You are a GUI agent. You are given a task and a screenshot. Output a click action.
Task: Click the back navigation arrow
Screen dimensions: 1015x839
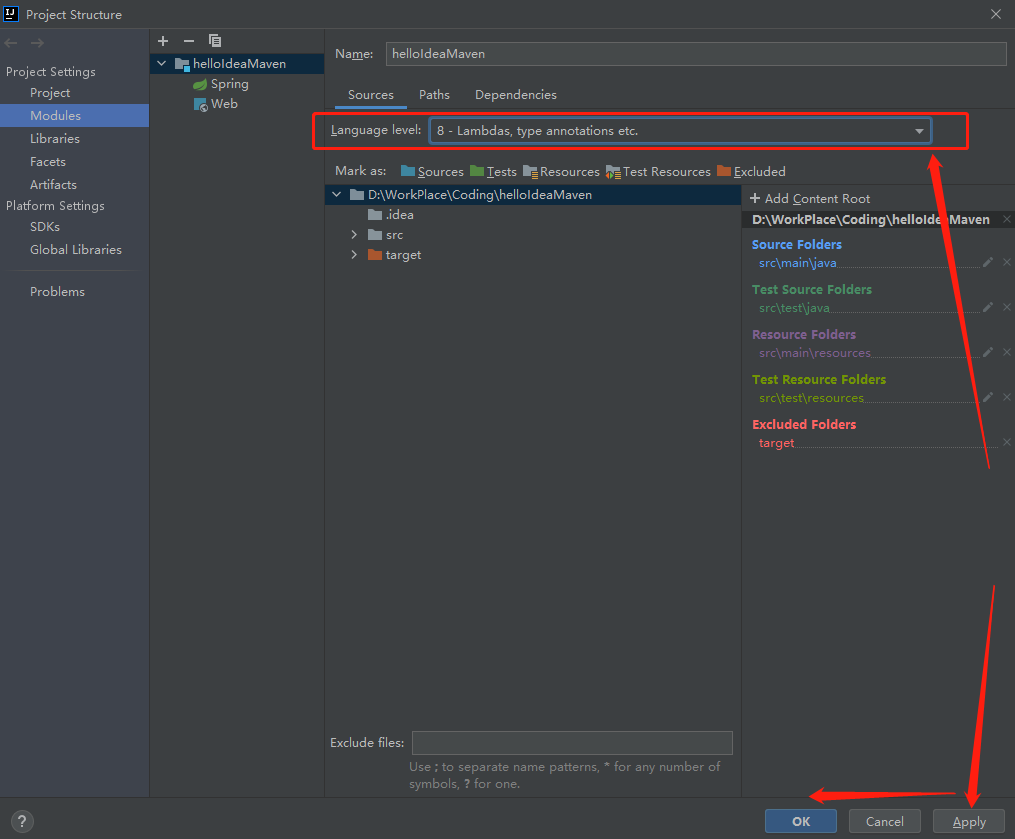click(10, 41)
